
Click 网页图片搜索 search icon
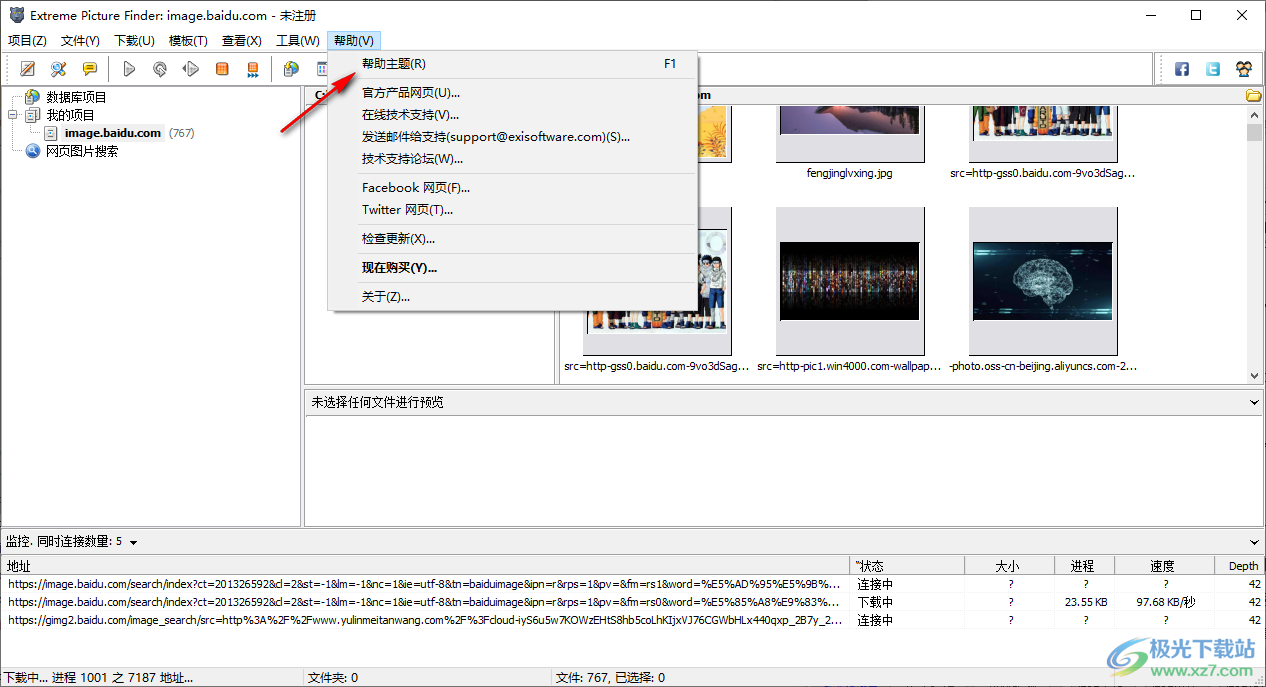point(32,151)
